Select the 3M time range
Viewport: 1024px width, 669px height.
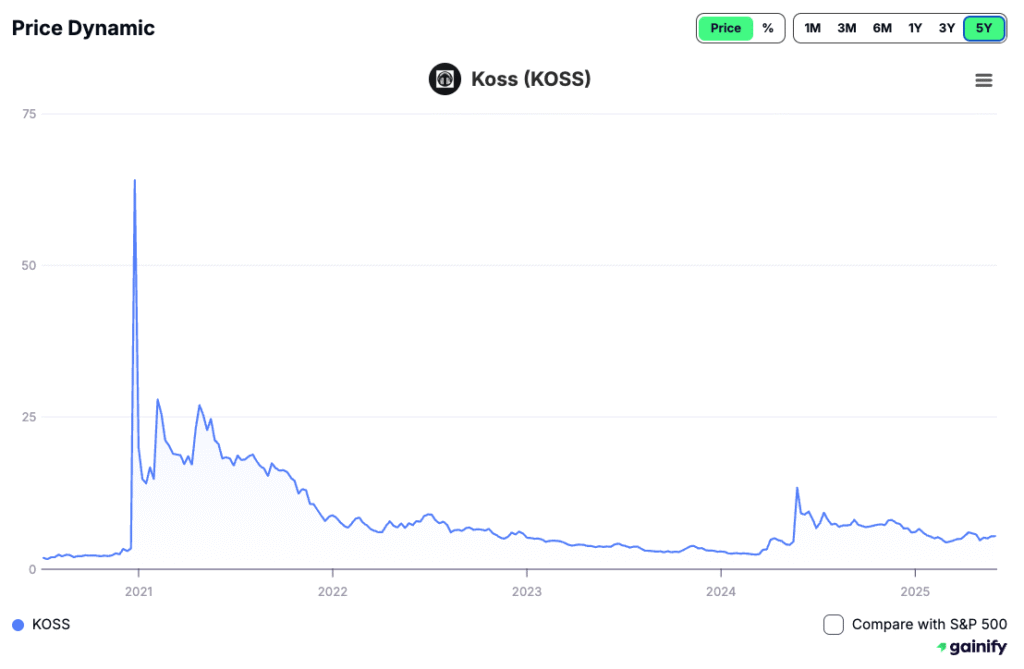click(846, 28)
